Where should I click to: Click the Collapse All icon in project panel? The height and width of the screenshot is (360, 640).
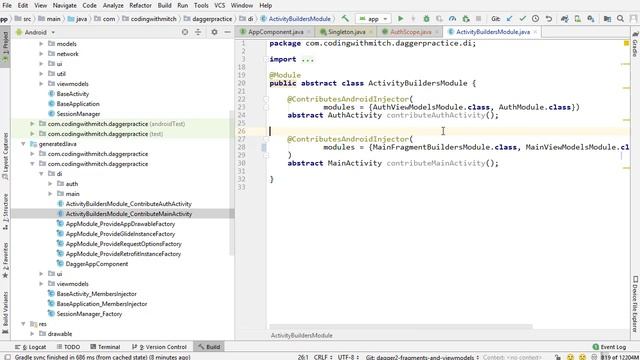[x=198, y=32]
